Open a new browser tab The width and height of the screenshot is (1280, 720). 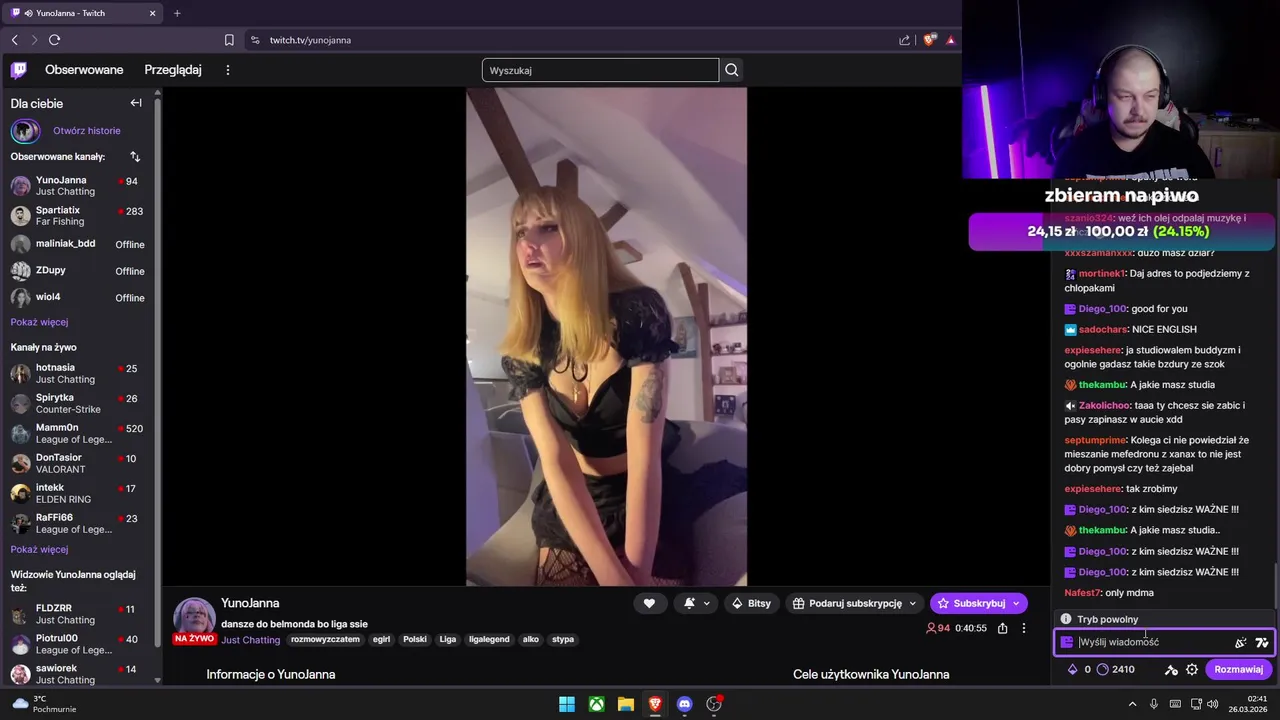[x=177, y=13]
